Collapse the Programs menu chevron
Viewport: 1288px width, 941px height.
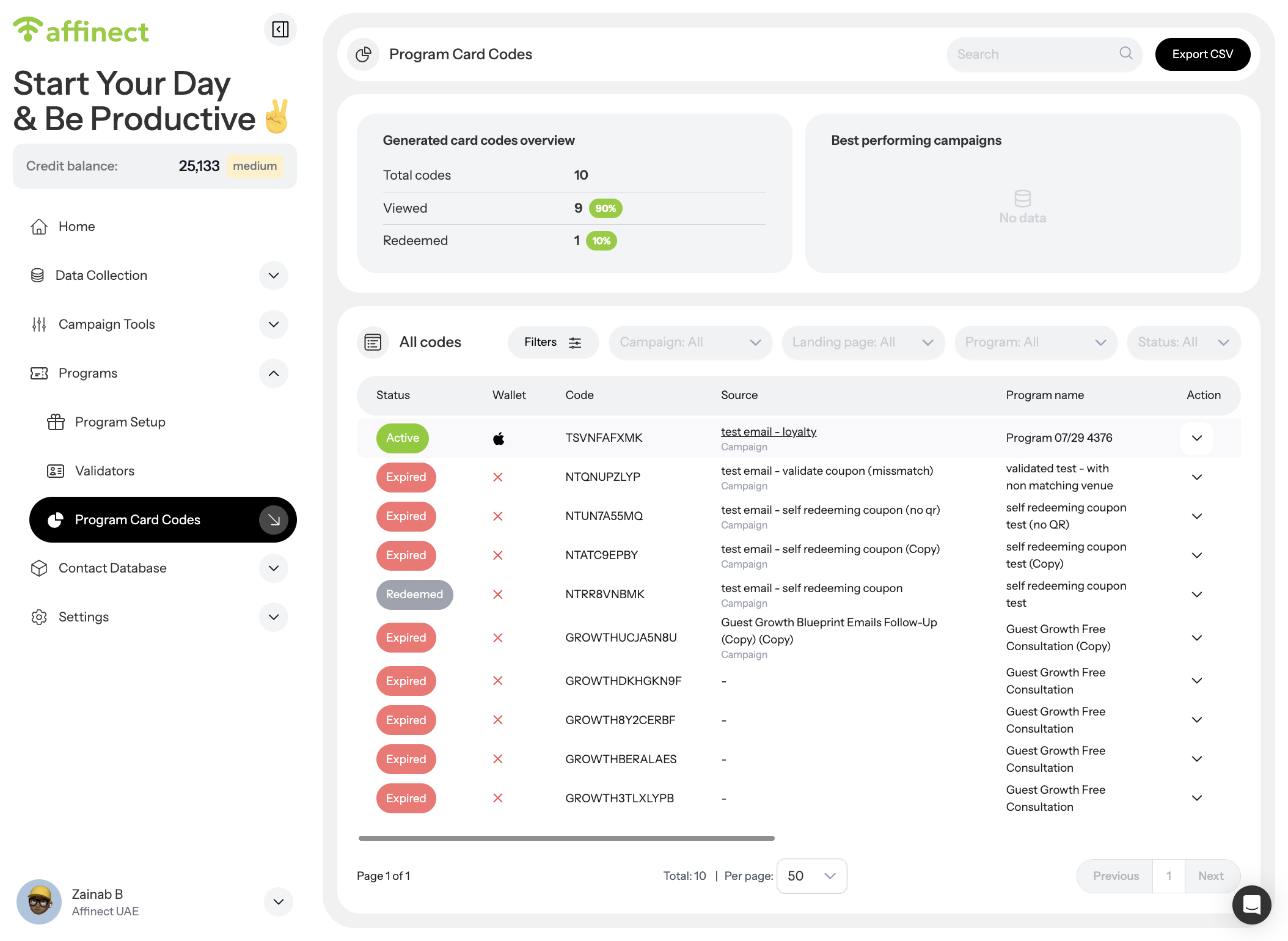click(274, 373)
